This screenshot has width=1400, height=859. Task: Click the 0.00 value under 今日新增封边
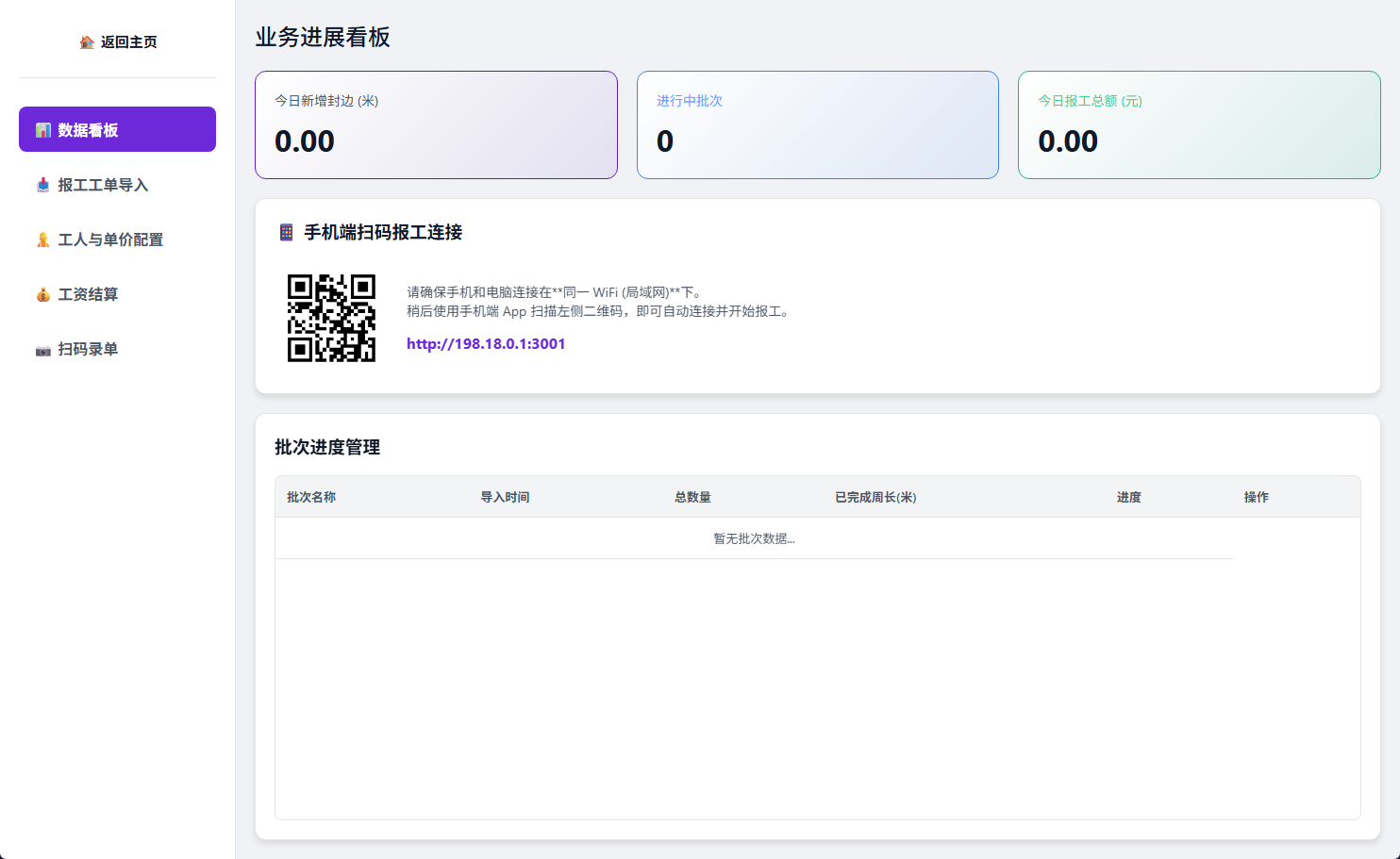point(305,141)
